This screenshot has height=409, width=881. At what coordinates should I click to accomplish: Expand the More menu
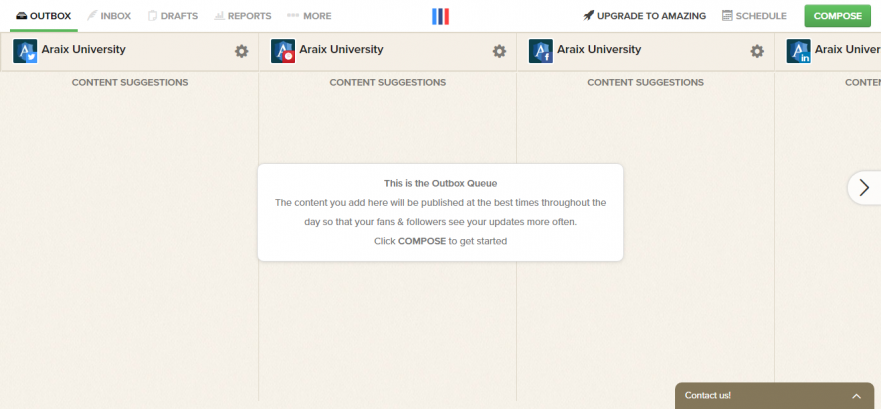pos(309,16)
